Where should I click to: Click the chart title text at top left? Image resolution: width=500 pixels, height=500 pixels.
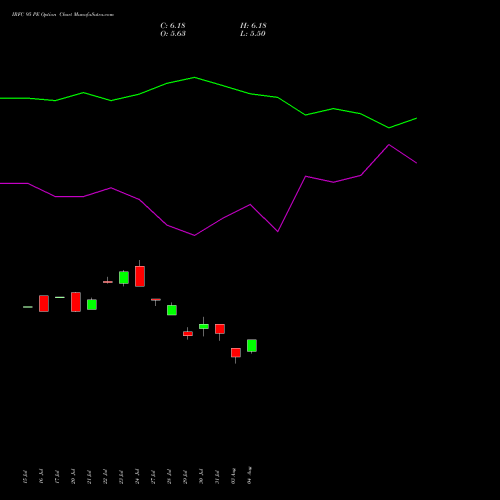click(63, 15)
